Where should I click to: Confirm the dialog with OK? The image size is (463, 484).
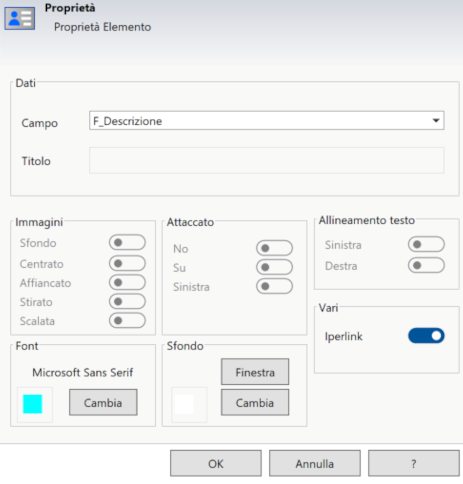click(x=216, y=463)
